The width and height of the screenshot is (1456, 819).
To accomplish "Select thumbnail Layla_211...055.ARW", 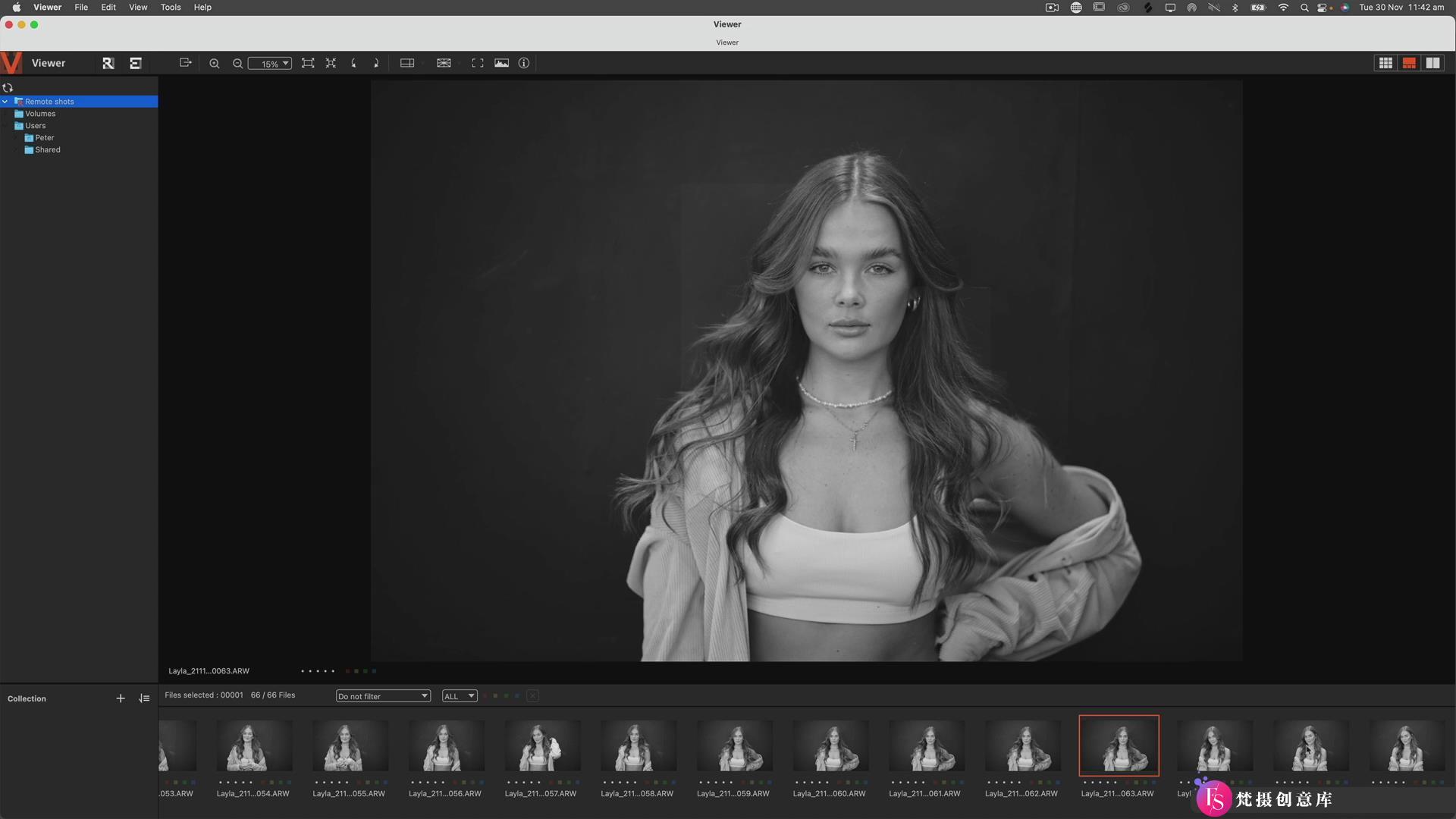I will coord(350,746).
